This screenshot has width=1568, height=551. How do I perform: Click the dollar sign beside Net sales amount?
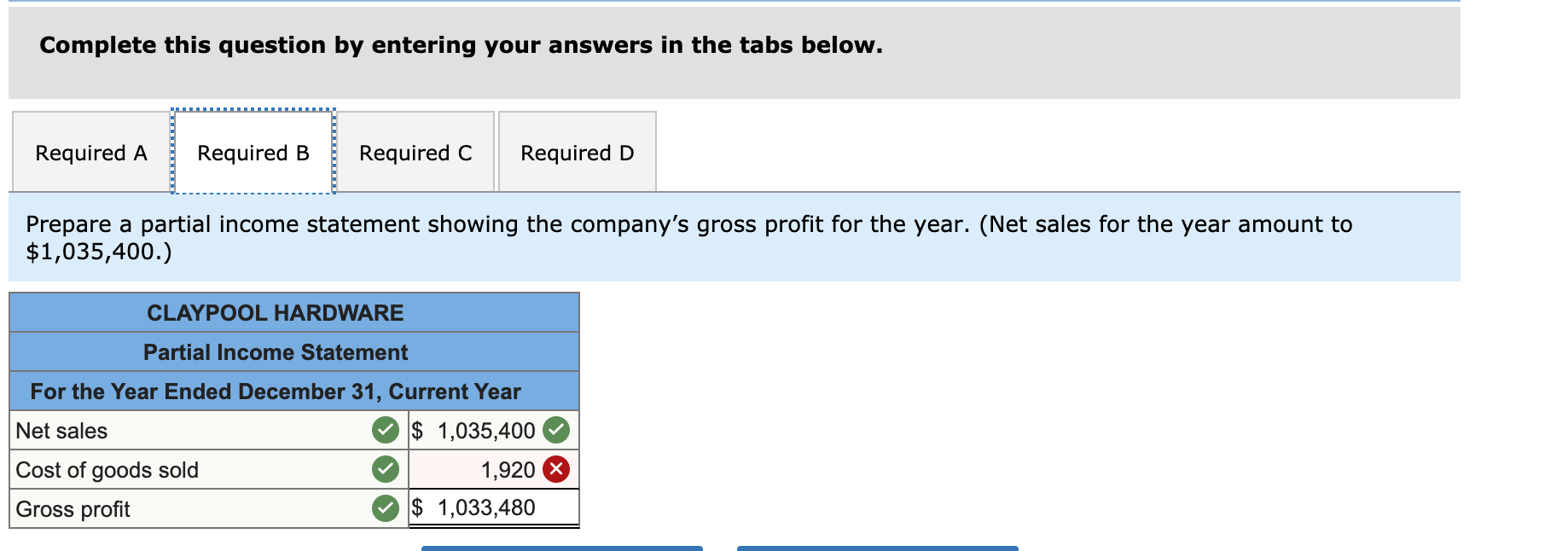(417, 431)
